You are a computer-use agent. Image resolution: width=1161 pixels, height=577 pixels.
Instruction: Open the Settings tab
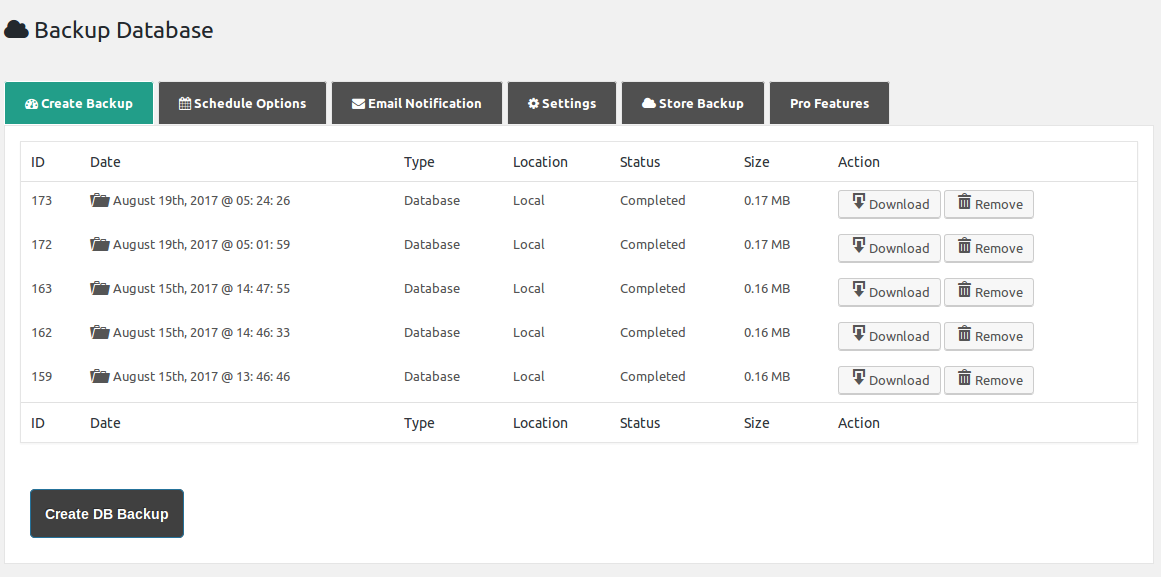(561, 103)
